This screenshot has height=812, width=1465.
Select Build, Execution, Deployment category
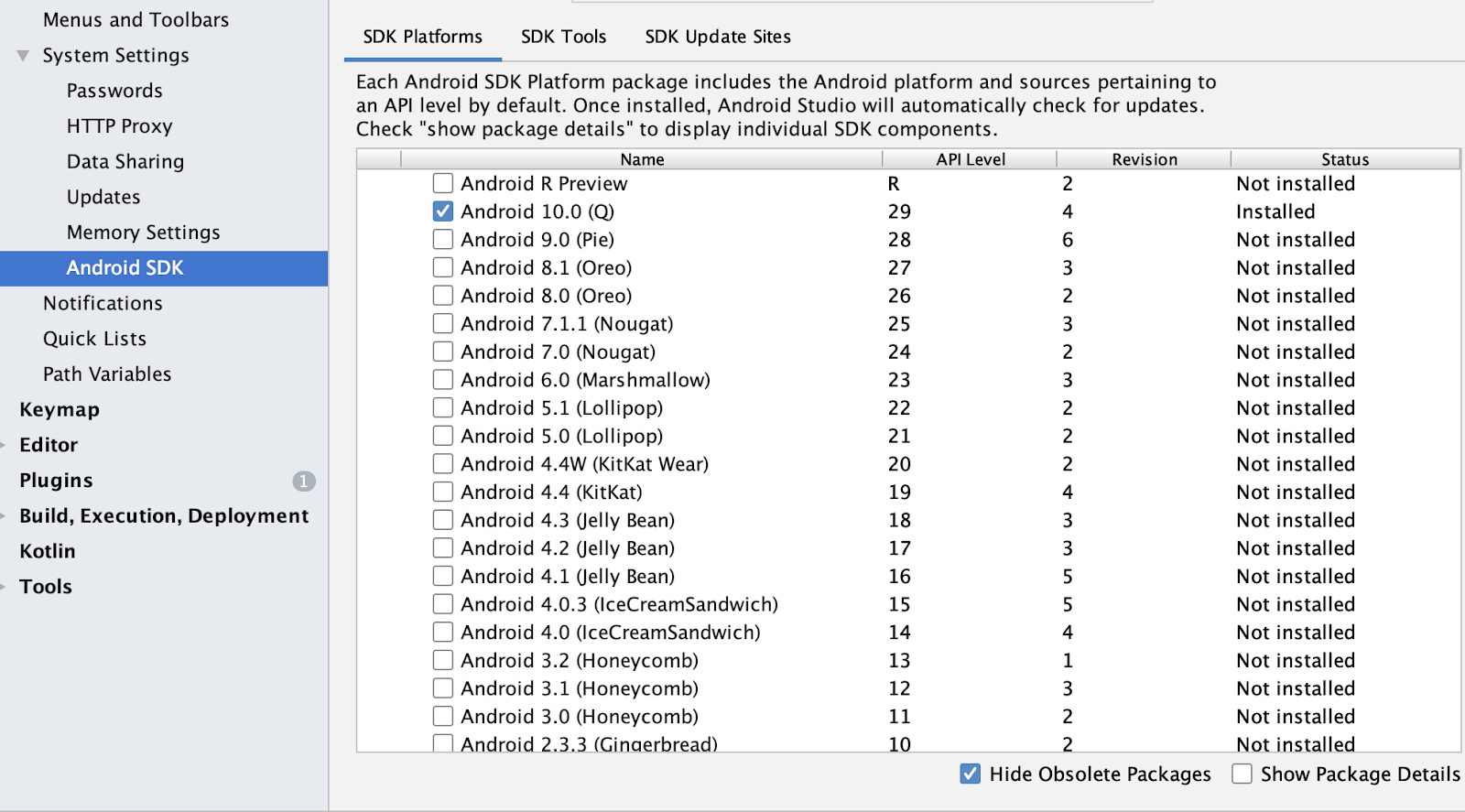(164, 516)
